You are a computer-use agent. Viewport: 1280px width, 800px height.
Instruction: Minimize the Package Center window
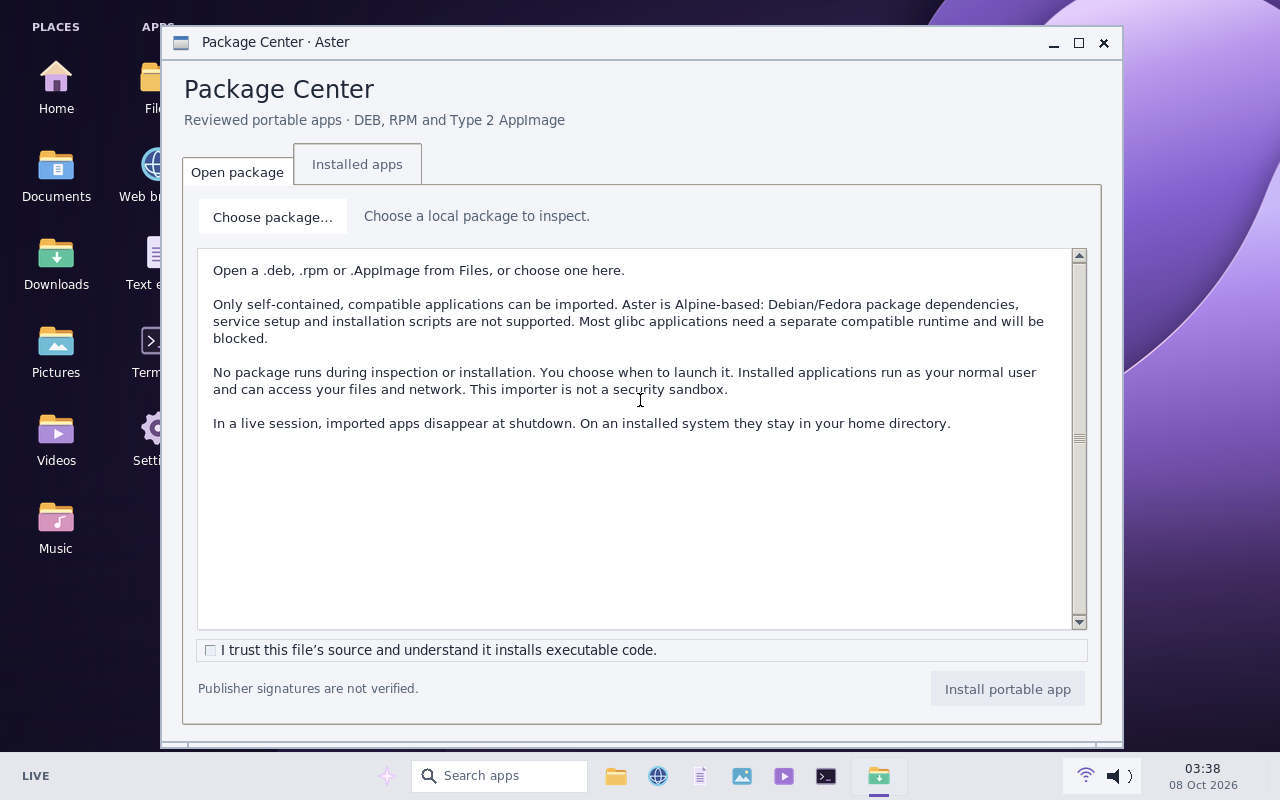pos(1054,43)
